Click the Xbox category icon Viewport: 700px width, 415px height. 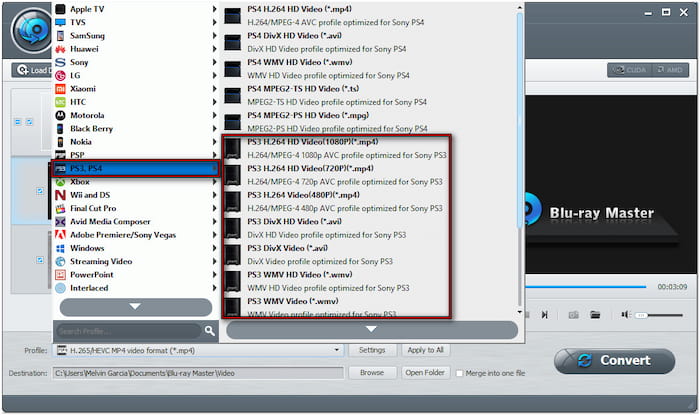click(60, 182)
